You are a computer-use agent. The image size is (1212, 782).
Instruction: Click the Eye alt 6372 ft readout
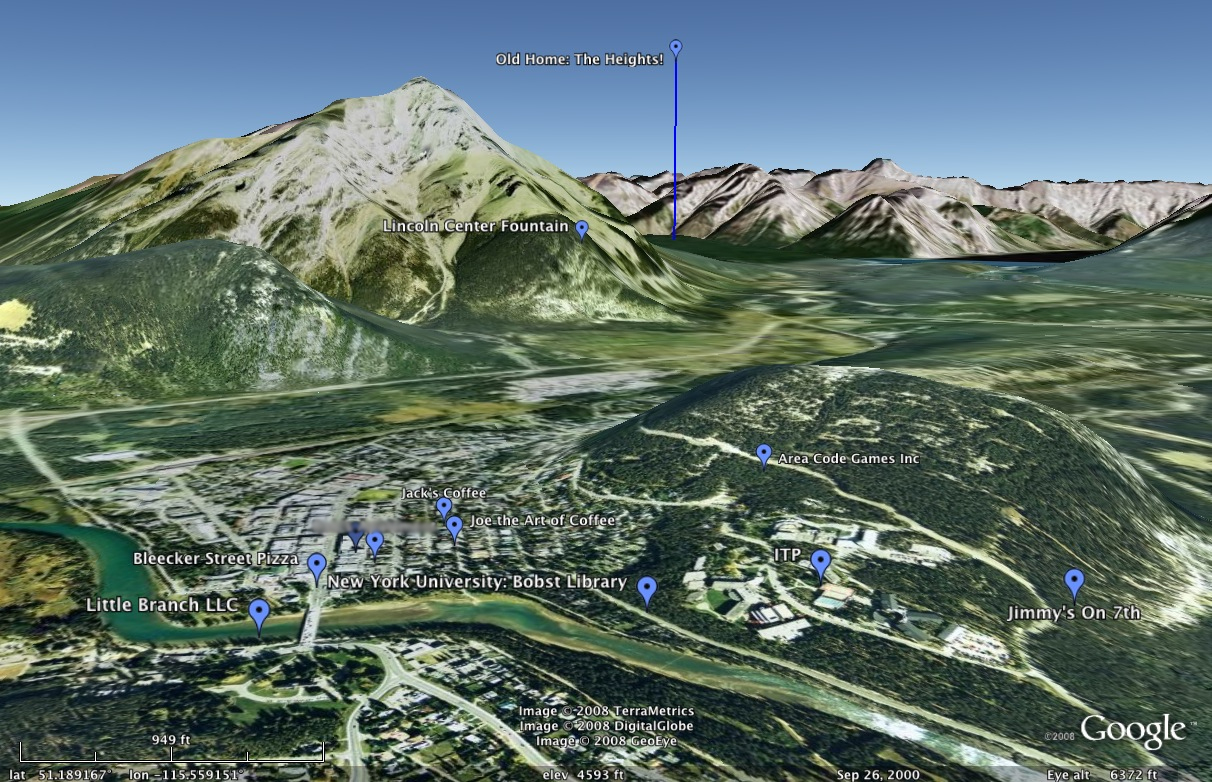point(1102,775)
